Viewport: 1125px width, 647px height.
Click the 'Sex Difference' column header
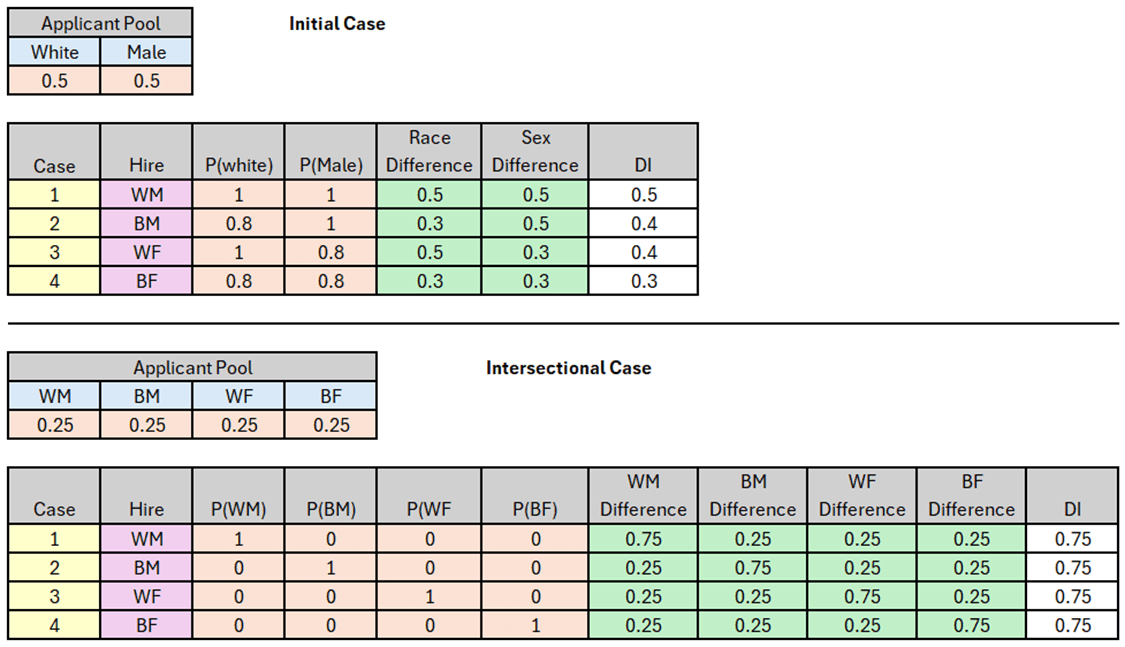pyautogui.click(x=535, y=151)
